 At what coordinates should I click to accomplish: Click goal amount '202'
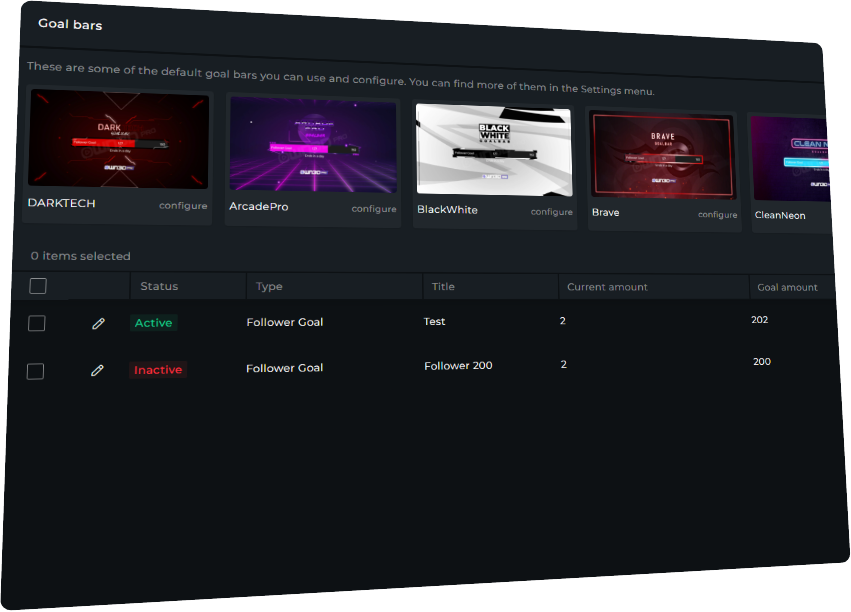[x=760, y=320]
